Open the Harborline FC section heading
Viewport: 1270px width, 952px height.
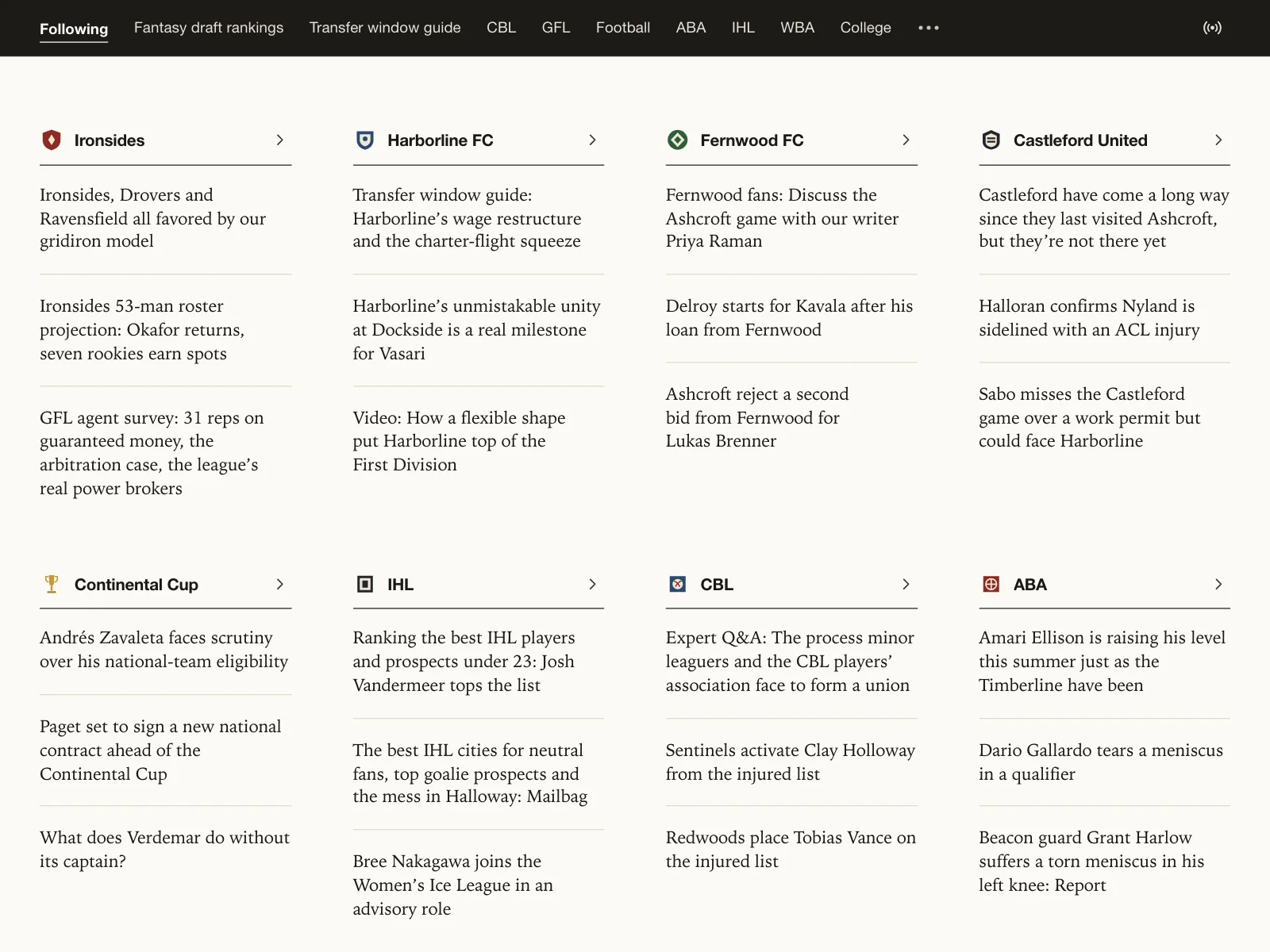(x=440, y=140)
